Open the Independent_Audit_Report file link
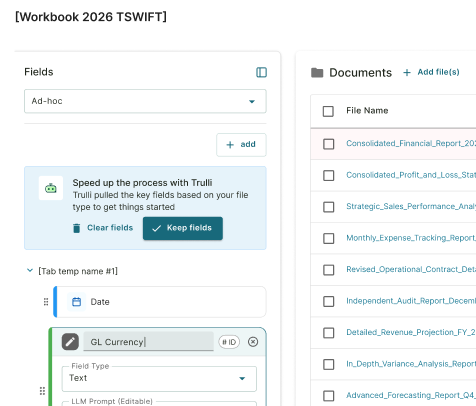 pyautogui.click(x=411, y=301)
